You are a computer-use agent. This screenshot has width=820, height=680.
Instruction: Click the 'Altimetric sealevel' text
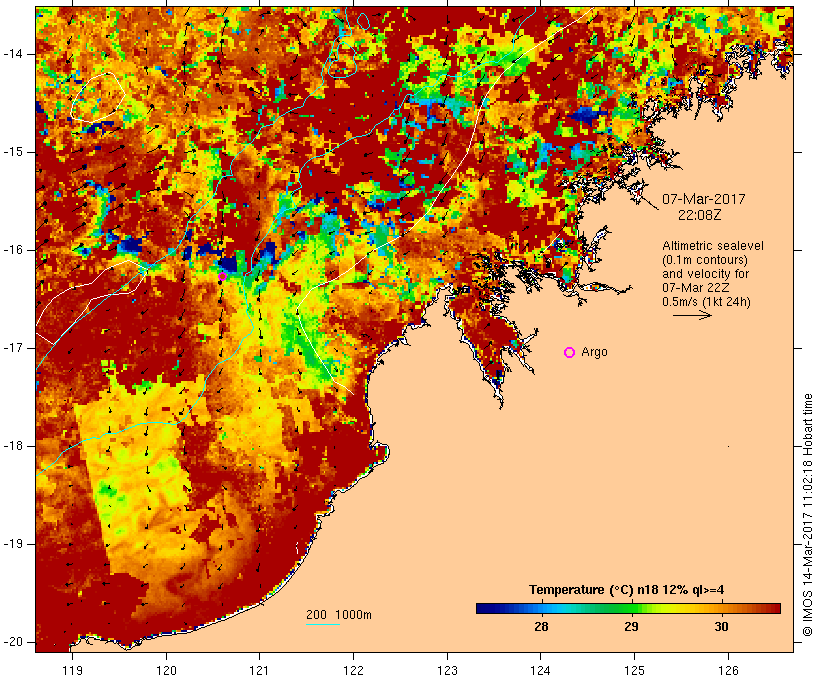[713, 246]
